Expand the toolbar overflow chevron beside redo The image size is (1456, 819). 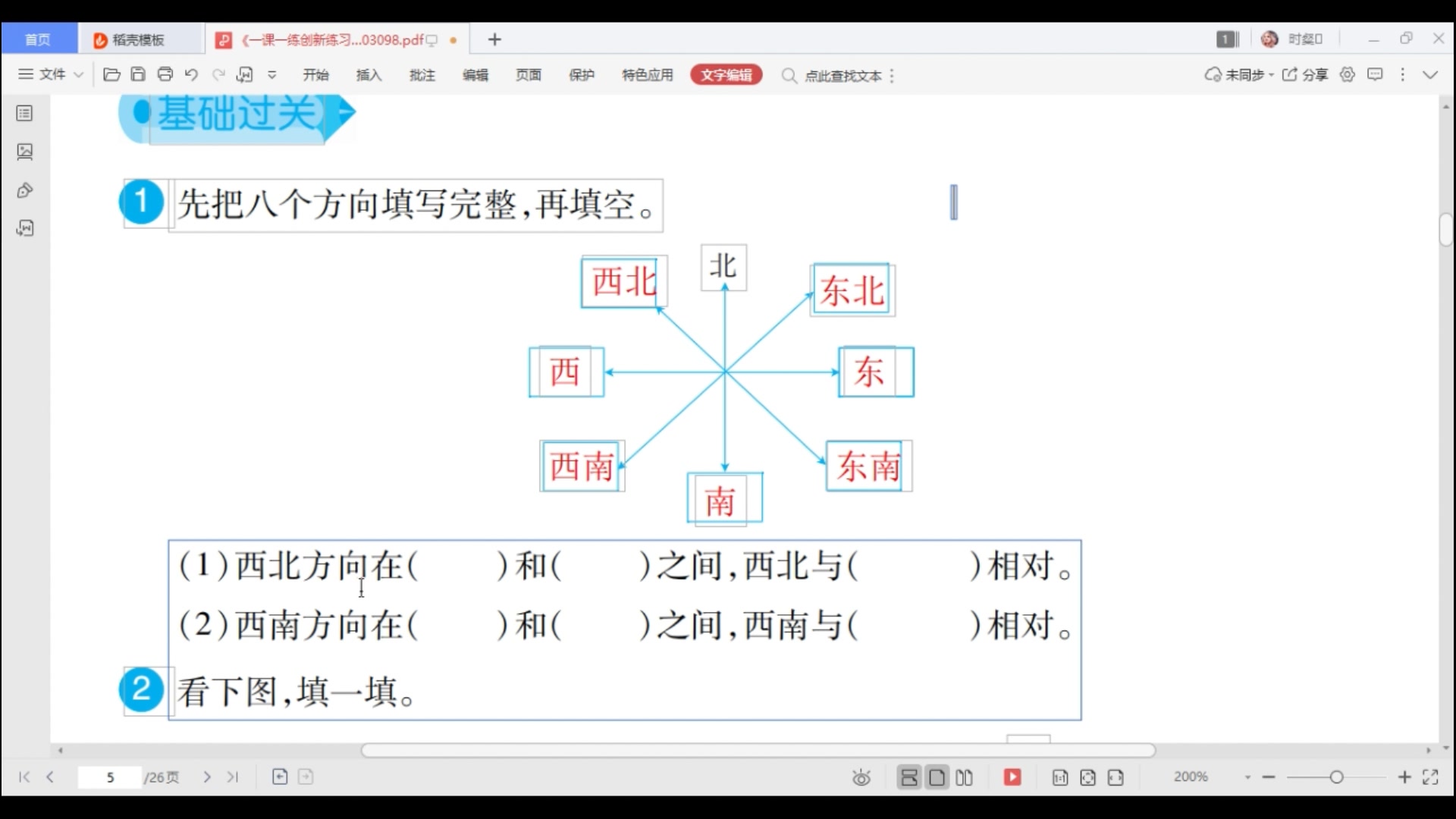(x=271, y=74)
